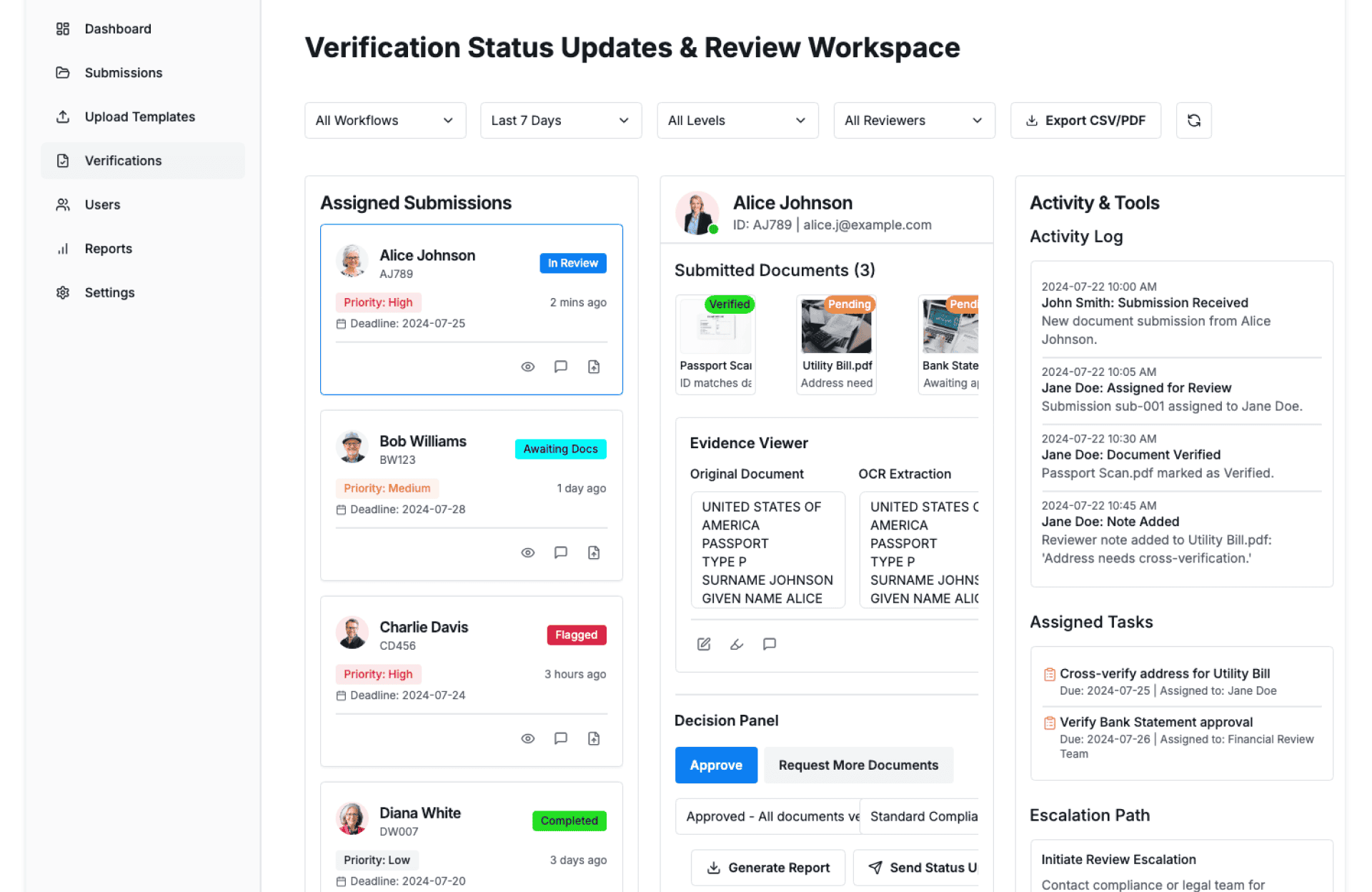Click Request More Documents button
The width and height of the screenshot is (1372, 892).
pyautogui.click(x=857, y=765)
